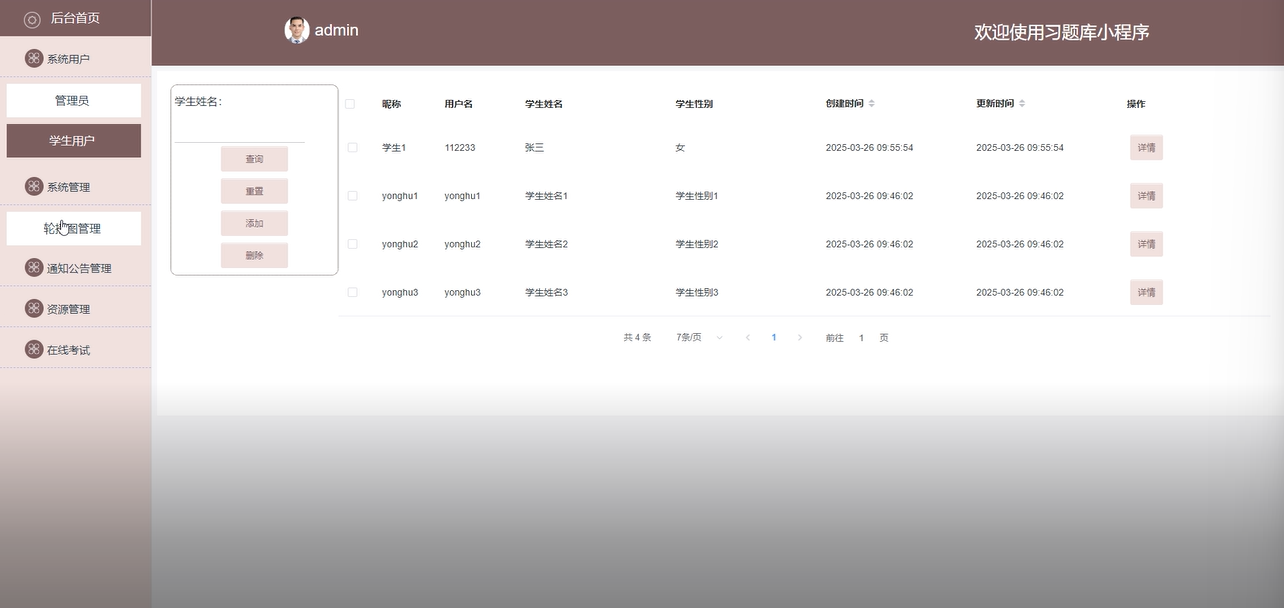Click the 删除 delete button

pyautogui.click(x=254, y=255)
